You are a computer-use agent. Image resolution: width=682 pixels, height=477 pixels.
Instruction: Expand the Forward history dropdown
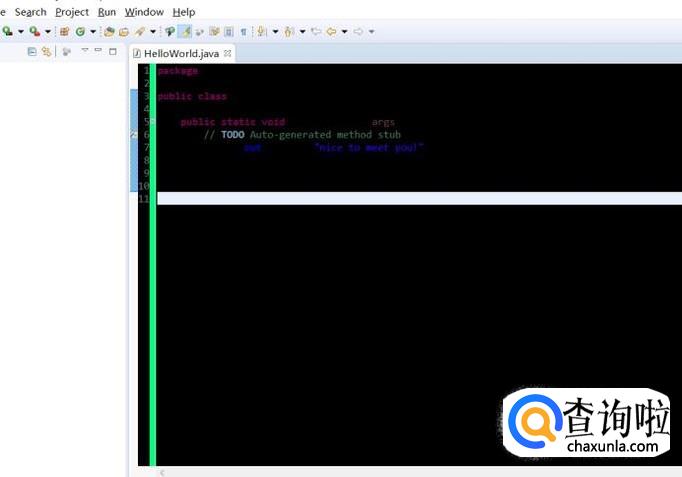(x=371, y=31)
